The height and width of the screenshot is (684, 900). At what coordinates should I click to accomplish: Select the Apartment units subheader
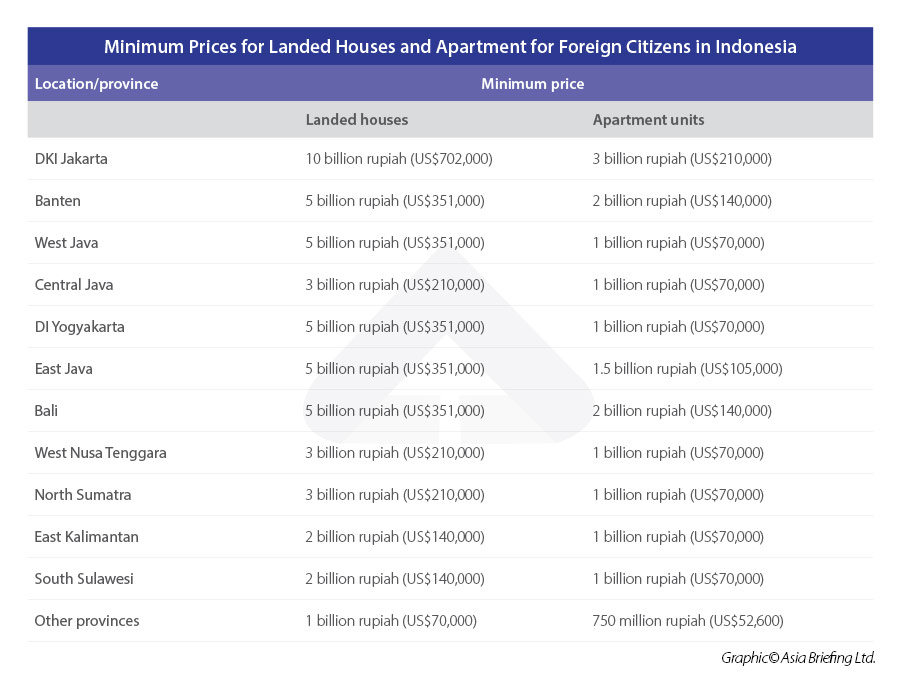coord(648,120)
